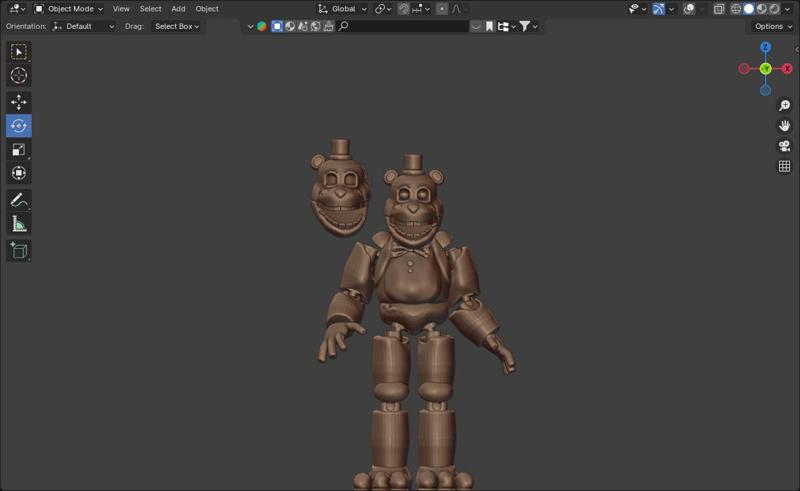Click the negative Z blue gizmo circle
The image size is (800, 491).
765,90
